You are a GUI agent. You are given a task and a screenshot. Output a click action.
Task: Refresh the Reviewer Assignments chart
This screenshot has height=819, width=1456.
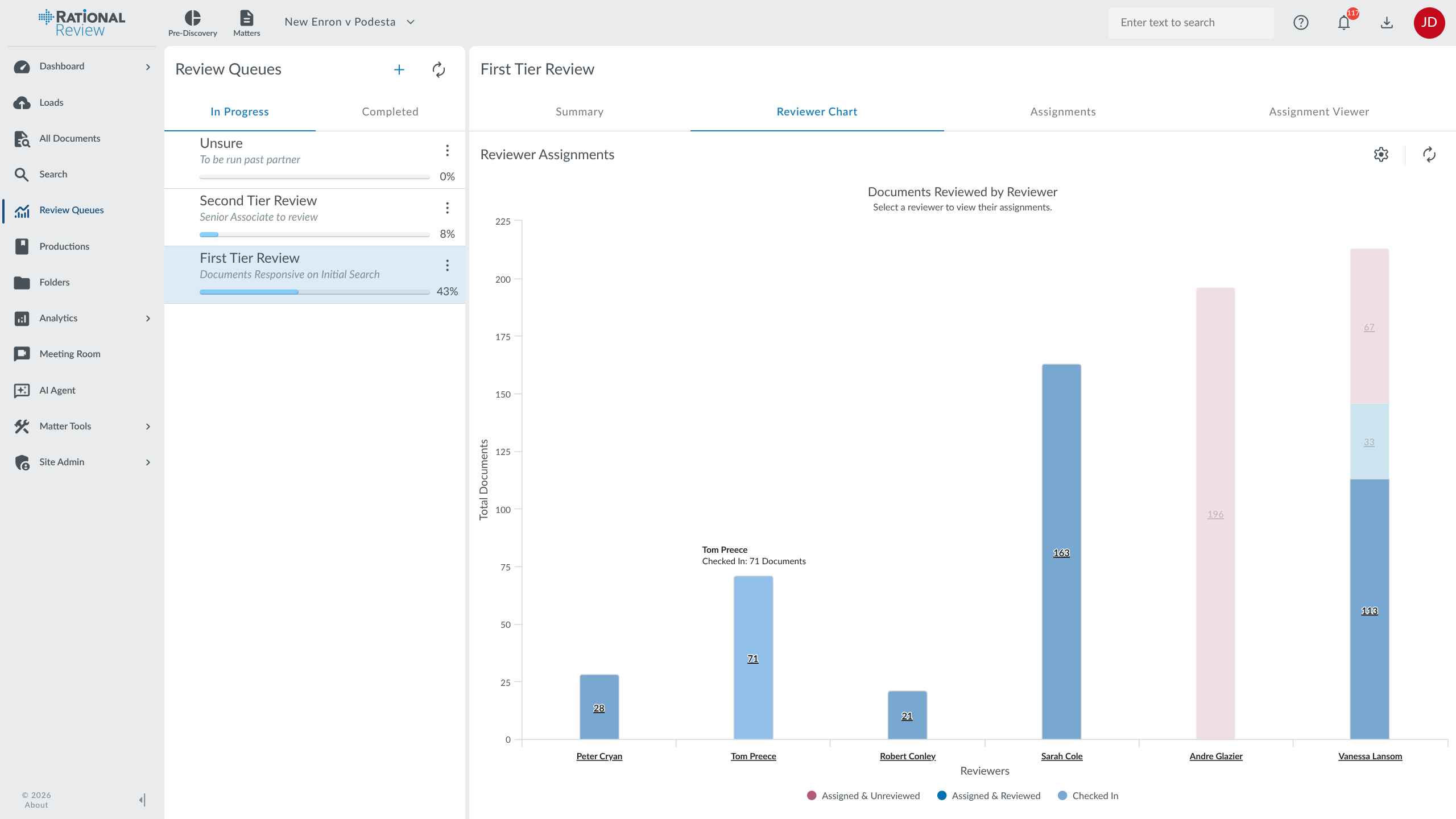[x=1429, y=155]
